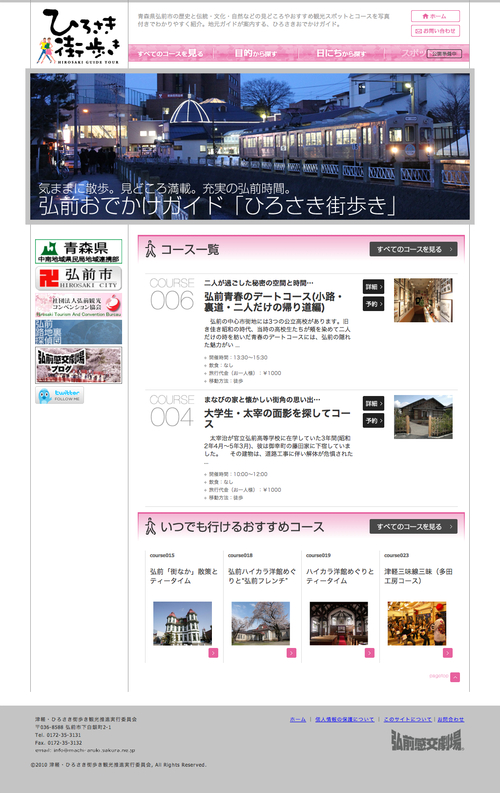Click the Twitter follow me badge
Viewport: 500px width, 793px height.
tap(60, 395)
